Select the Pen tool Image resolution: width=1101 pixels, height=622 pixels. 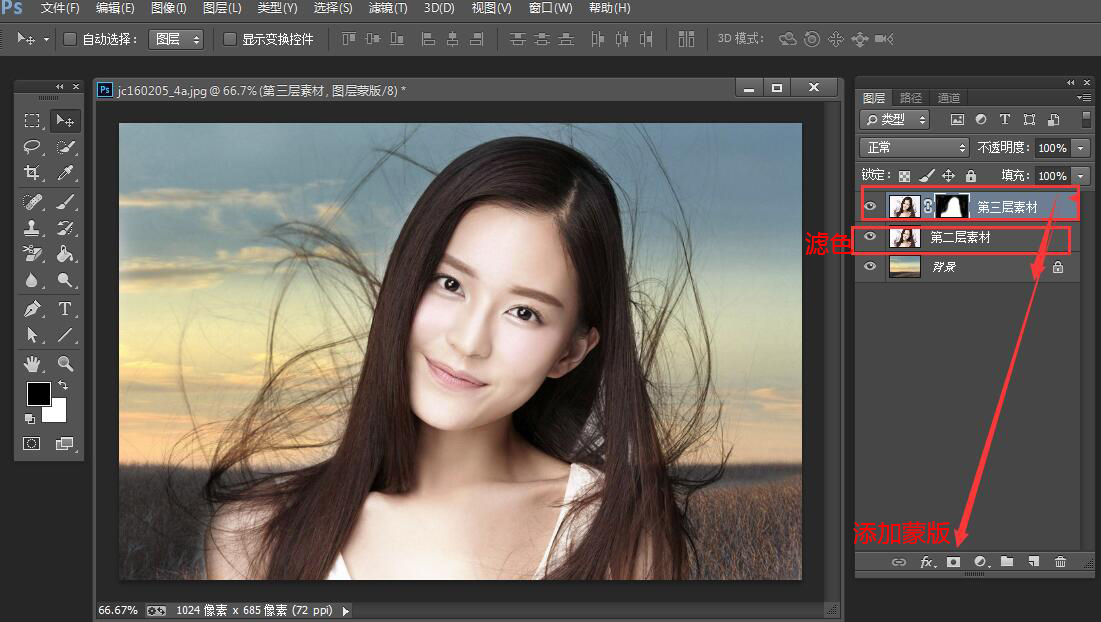[x=32, y=309]
